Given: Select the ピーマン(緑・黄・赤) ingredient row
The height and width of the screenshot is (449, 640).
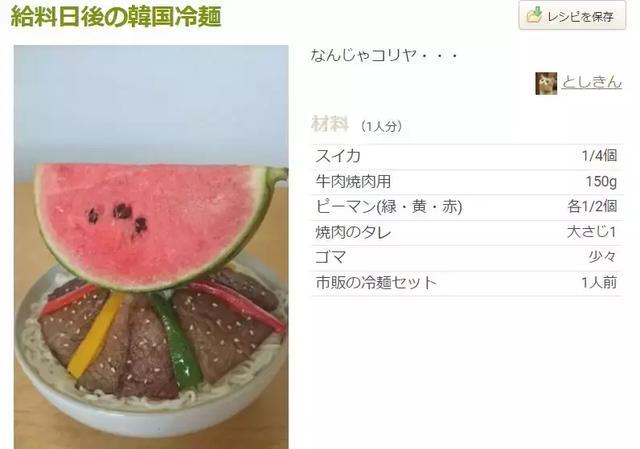Looking at the screenshot, I should pyautogui.click(x=467, y=207).
